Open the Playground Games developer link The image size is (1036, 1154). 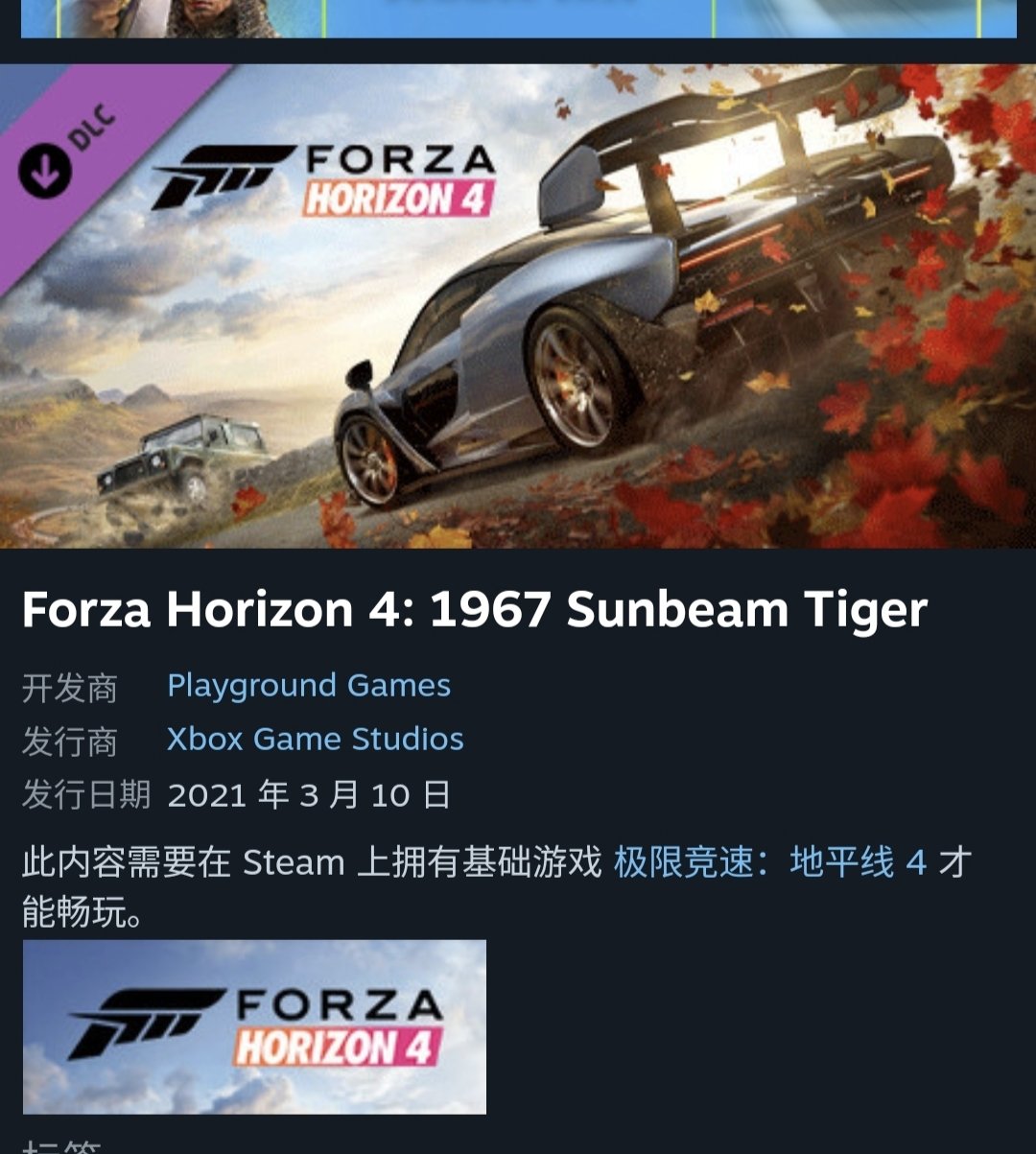tap(309, 686)
